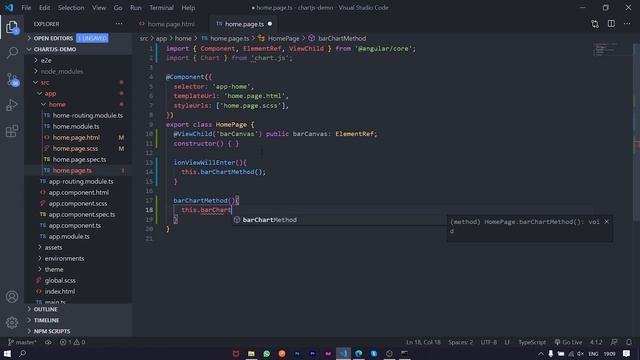Click the Open Changes icon in editor toolbar
The height and width of the screenshot is (360, 640).
(x=595, y=24)
